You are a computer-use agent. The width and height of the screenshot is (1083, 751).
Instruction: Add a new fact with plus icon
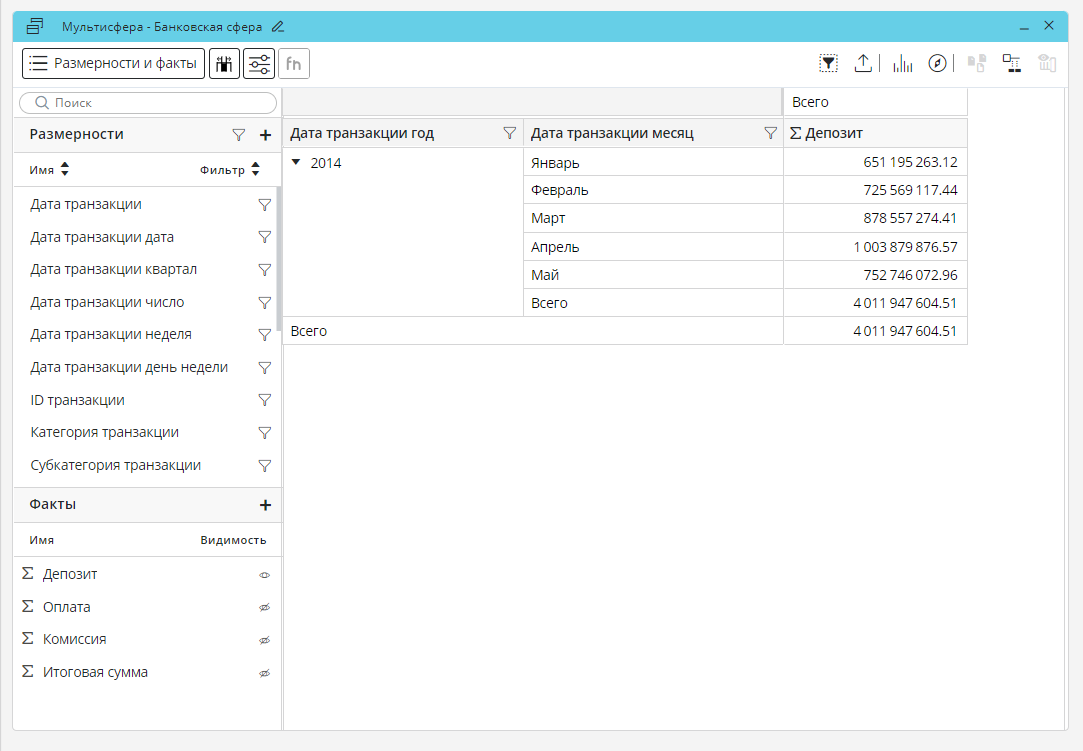click(x=265, y=505)
